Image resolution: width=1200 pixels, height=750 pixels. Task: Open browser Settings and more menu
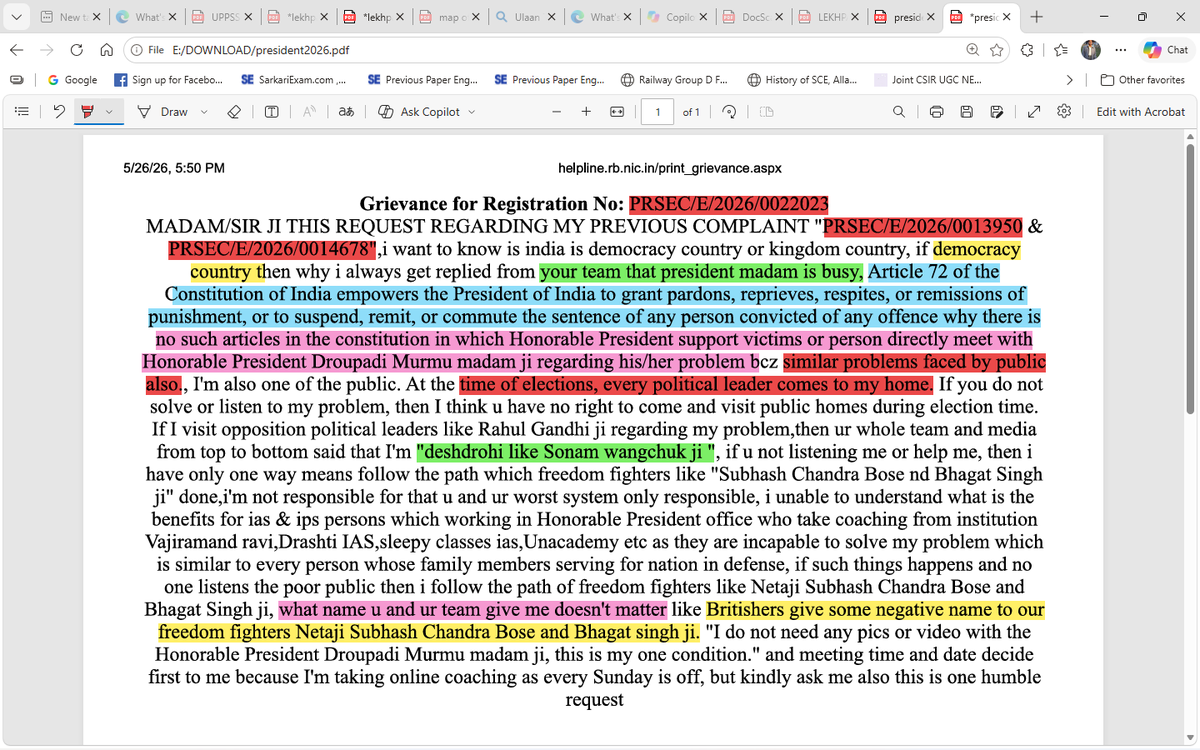pyautogui.click(x=1120, y=50)
